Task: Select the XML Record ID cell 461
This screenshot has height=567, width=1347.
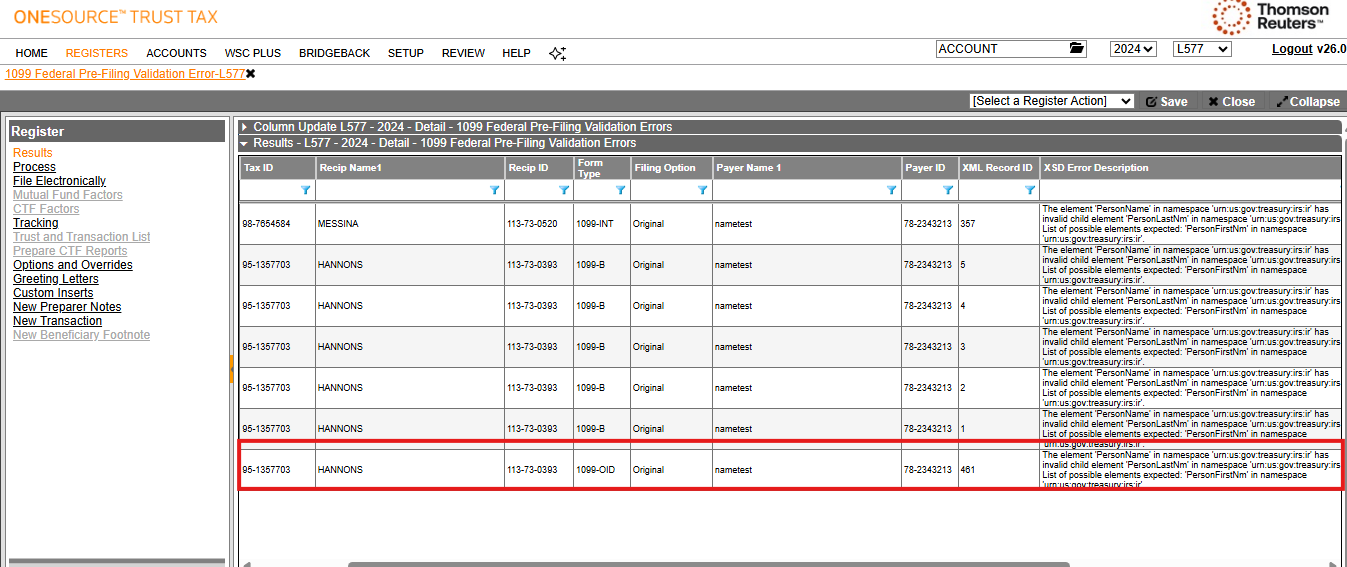Action: pyautogui.click(x=998, y=470)
